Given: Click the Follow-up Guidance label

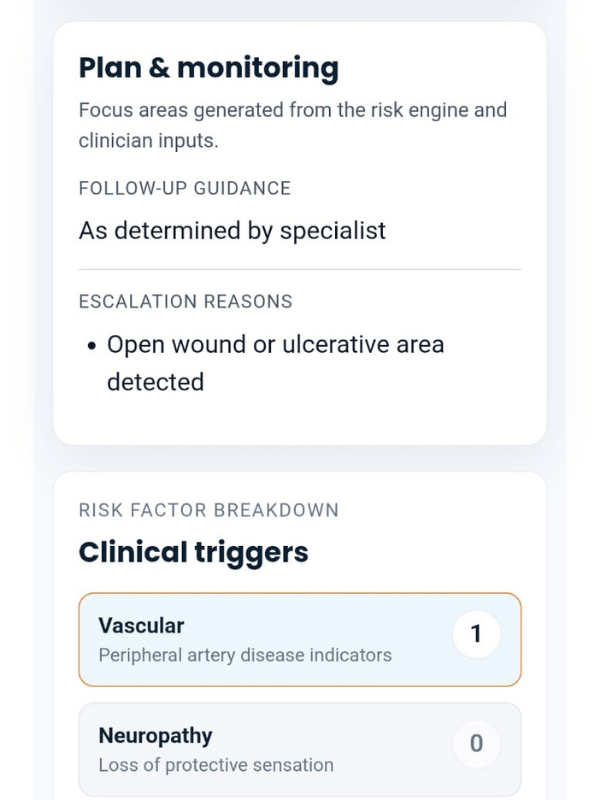Looking at the screenshot, I should coord(185,188).
